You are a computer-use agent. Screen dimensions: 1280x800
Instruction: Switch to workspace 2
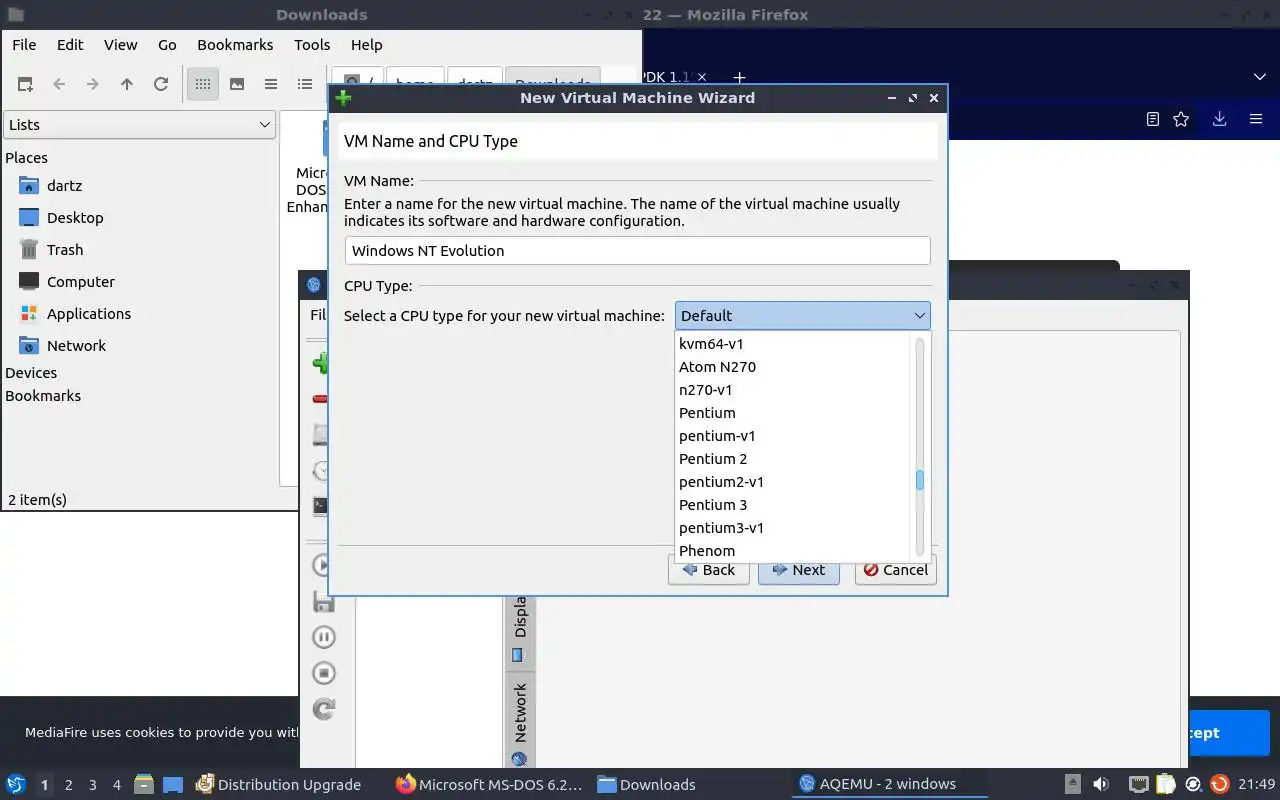pyautogui.click(x=68, y=785)
